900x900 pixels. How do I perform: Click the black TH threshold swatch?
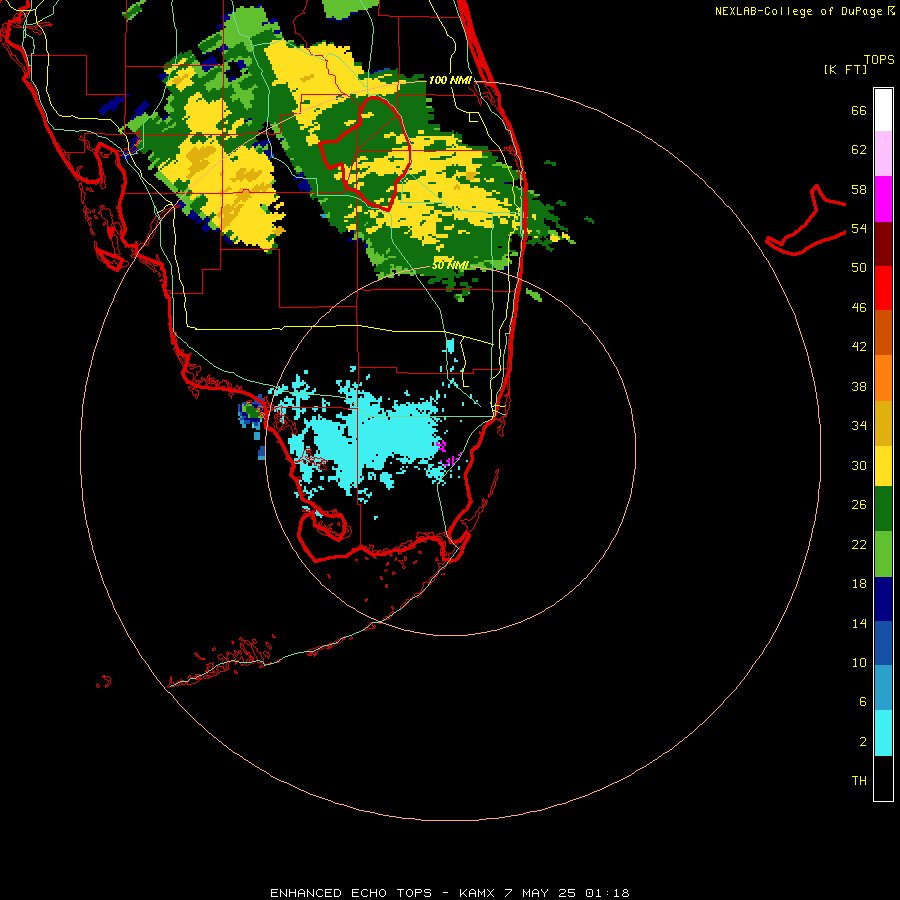pos(883,778)
